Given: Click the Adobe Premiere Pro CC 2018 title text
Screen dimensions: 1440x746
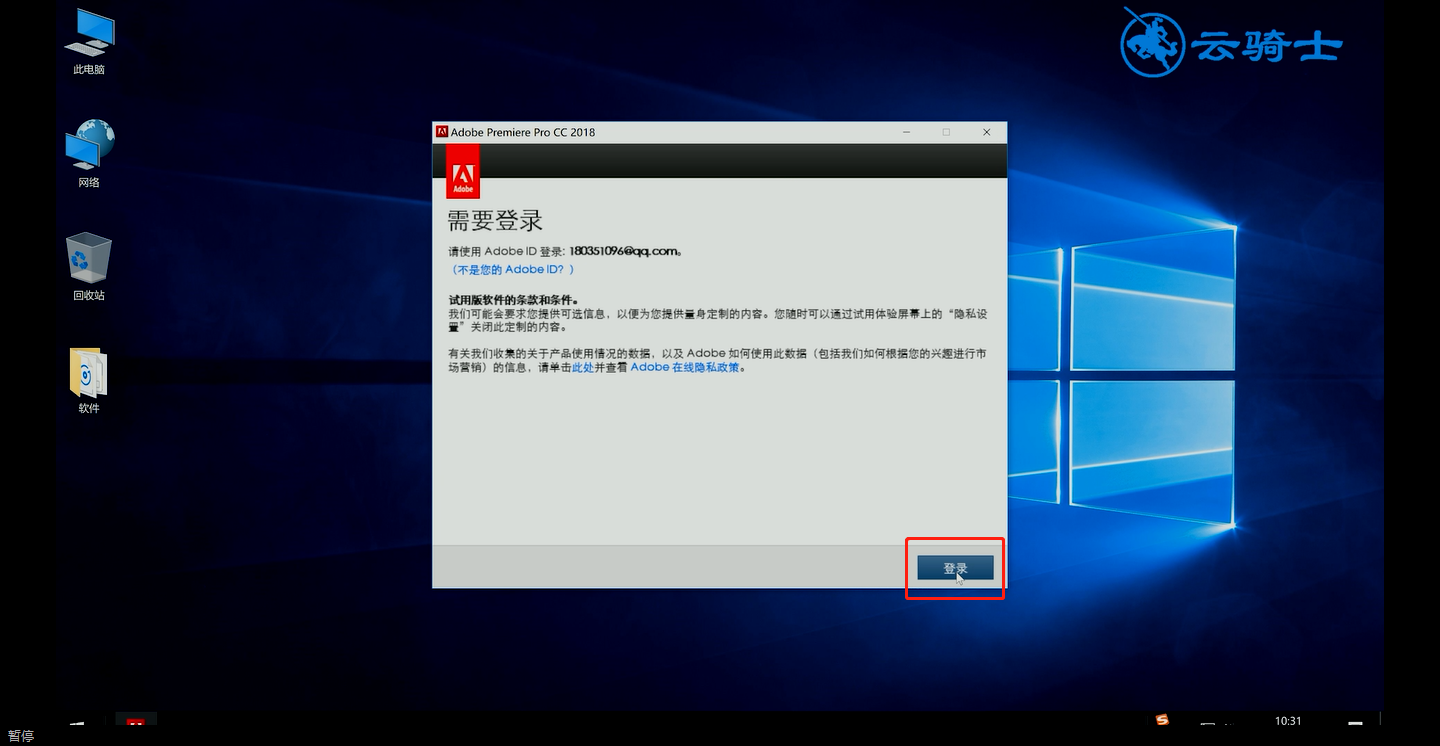Looking at the screenshot, I should tap(523, 132).
